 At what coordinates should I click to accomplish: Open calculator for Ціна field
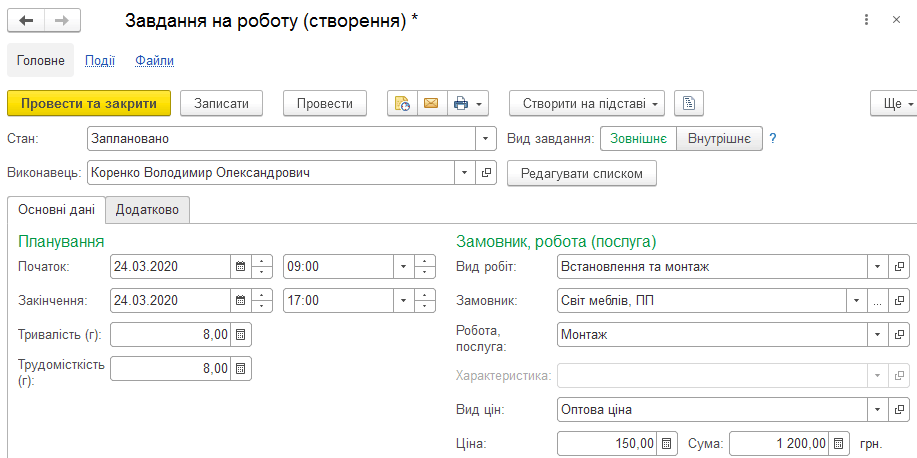(666, 443)
